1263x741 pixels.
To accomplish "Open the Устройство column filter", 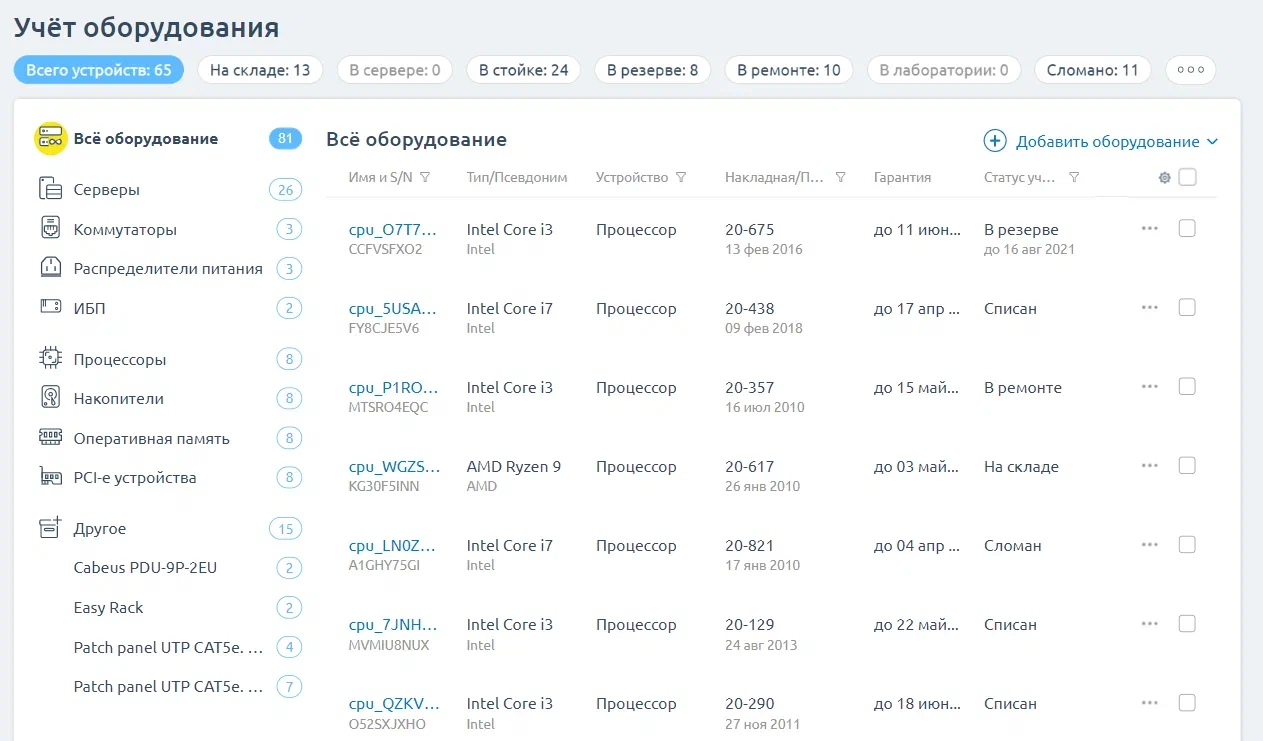I will coord(681,177).
